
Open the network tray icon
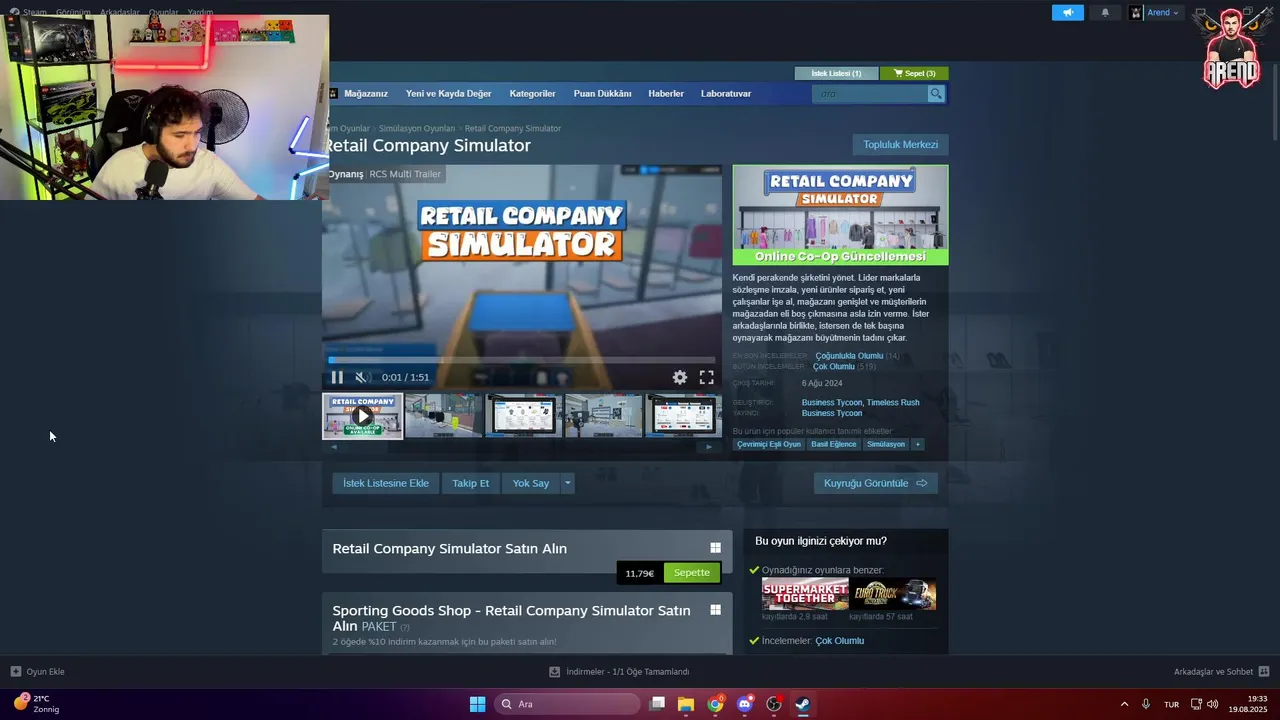point(1196,704)
